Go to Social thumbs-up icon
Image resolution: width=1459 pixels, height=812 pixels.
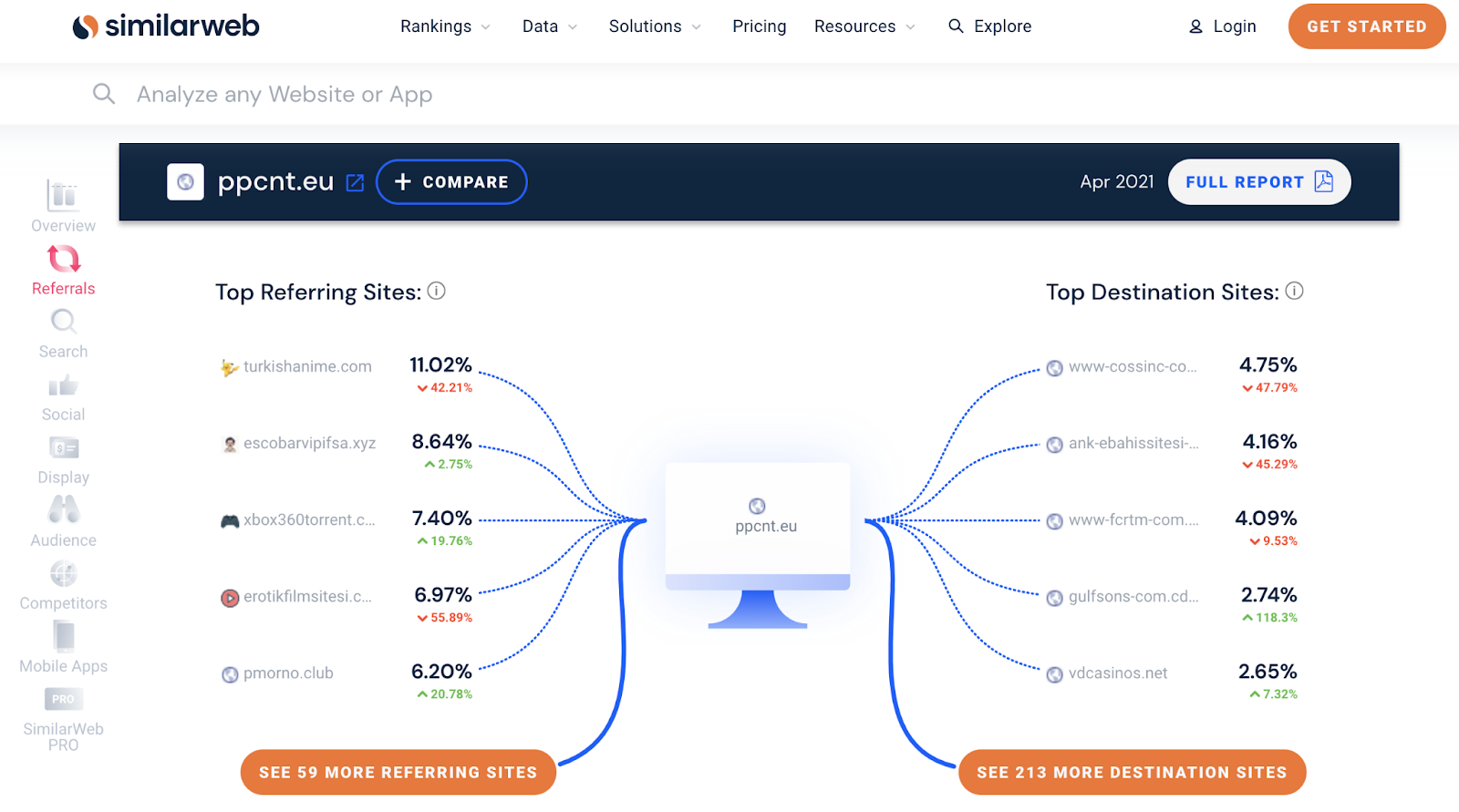pyautogui.click(x=63, y=385)
